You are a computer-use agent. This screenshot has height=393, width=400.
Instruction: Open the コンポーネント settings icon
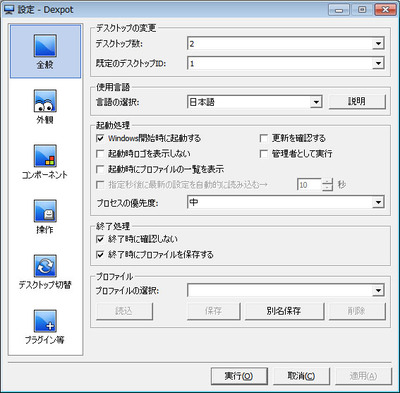pos(45,156)
